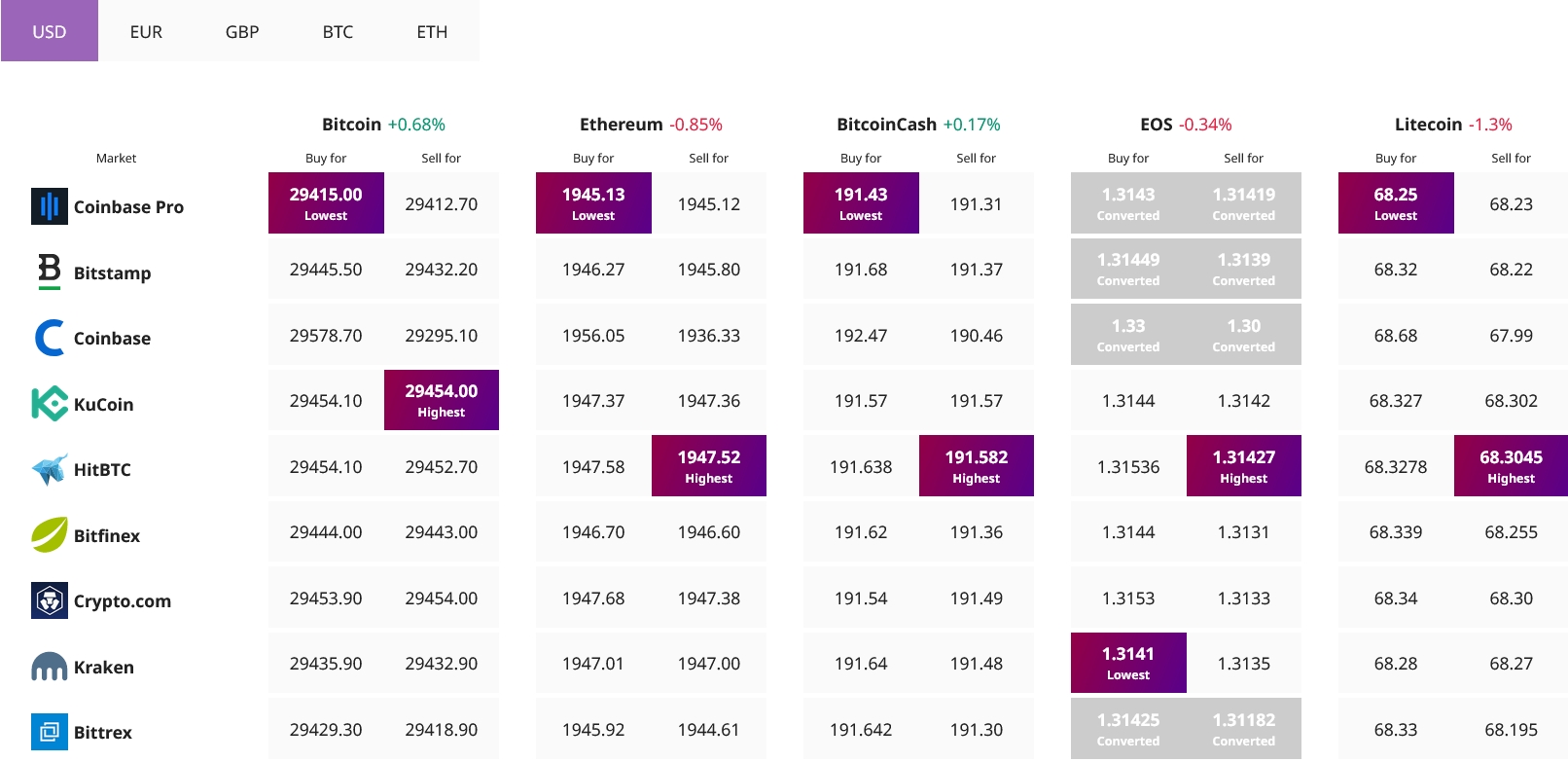Click the Bitstamp logo icon
This screenshot has width=1568, height=762.
click(x=50, y=272)
